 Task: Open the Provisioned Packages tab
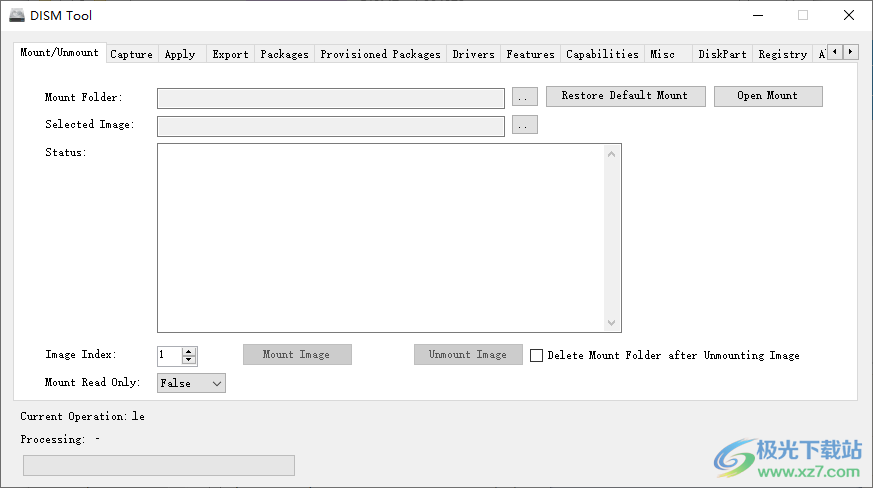tap(380, 54)
